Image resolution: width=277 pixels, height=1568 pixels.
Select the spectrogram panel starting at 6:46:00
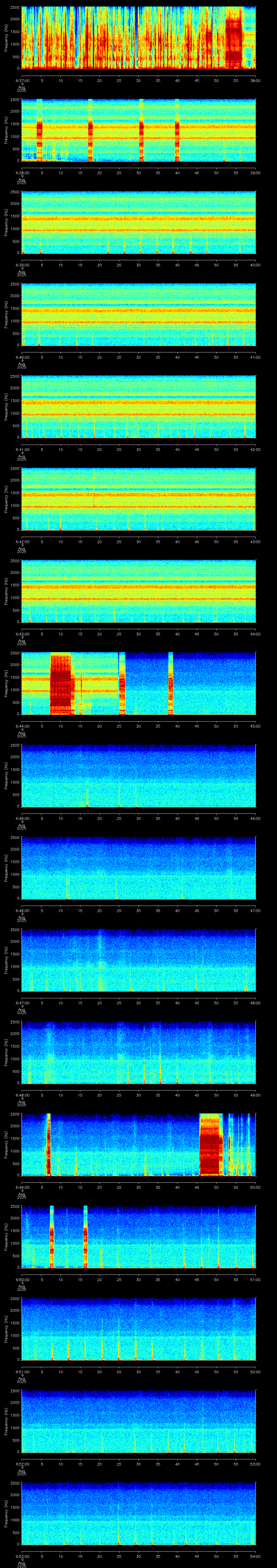139,868
